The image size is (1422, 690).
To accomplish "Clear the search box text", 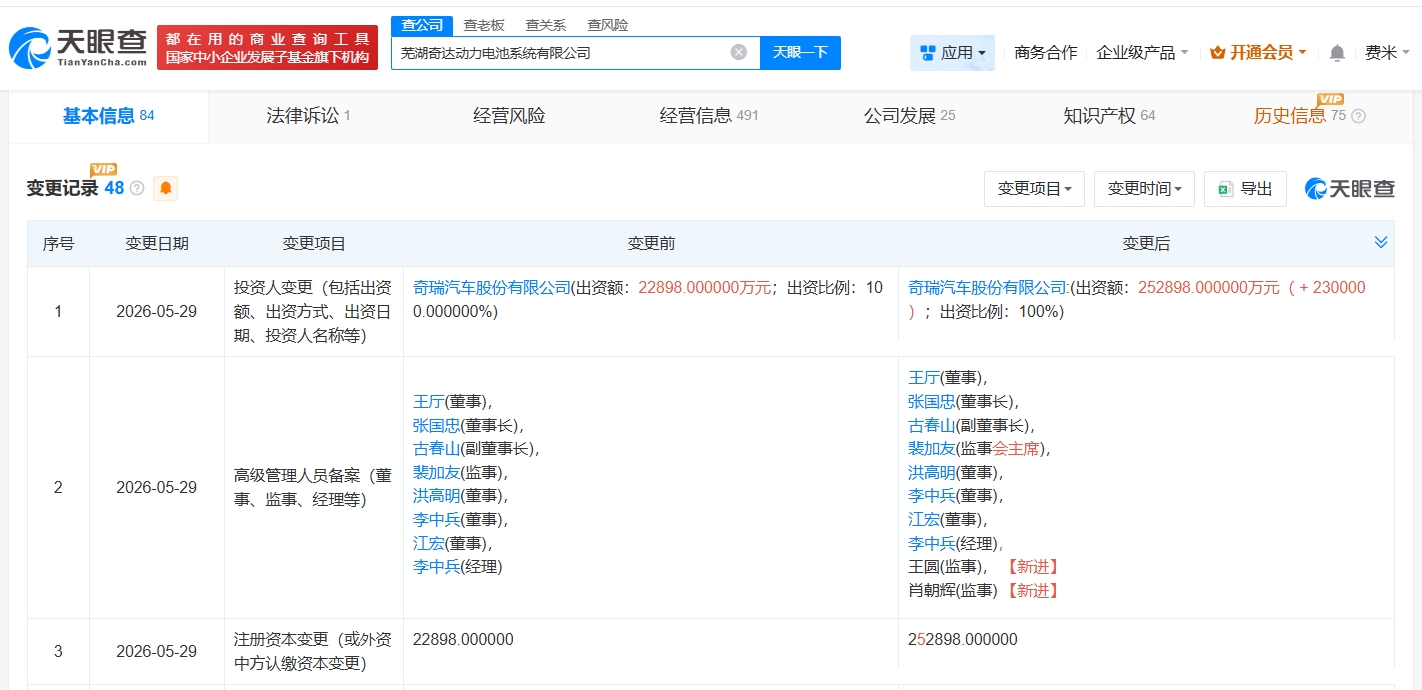I will tap(738, 52).
